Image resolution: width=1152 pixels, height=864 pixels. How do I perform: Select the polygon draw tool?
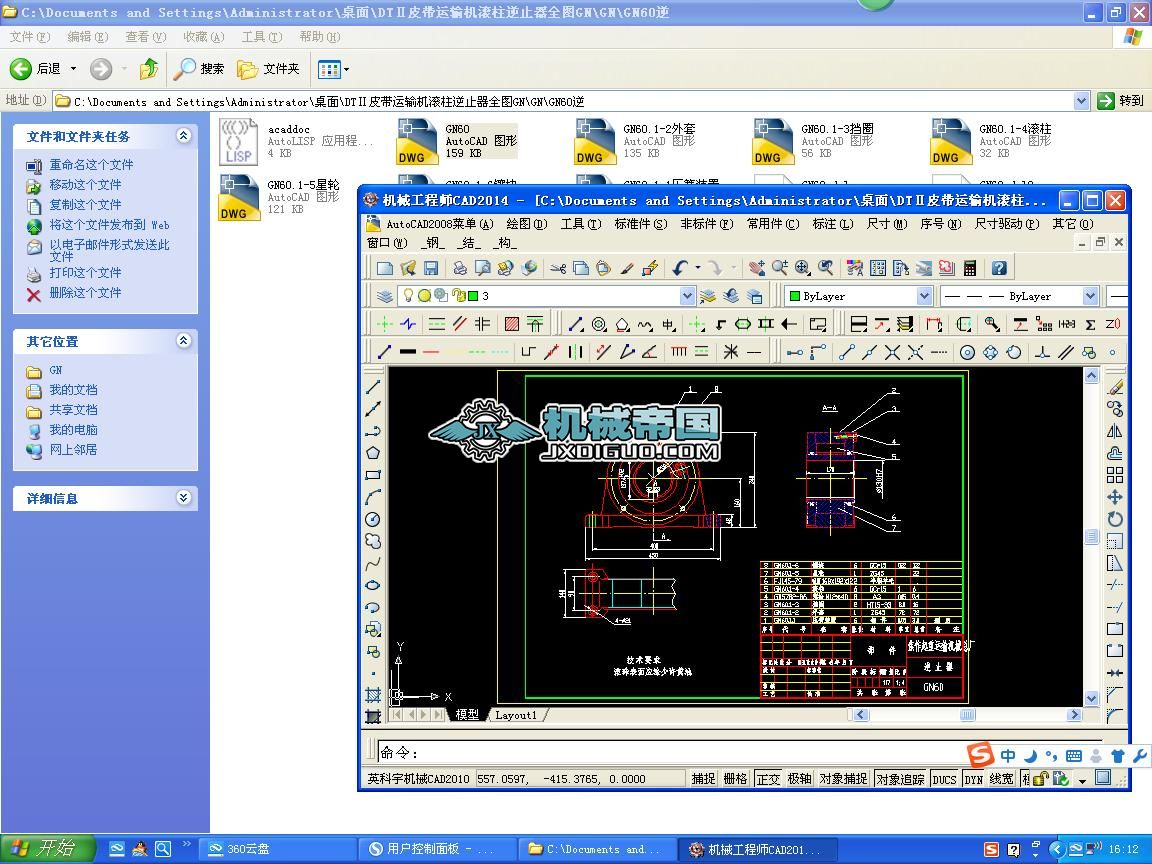(x=373, y=453)
